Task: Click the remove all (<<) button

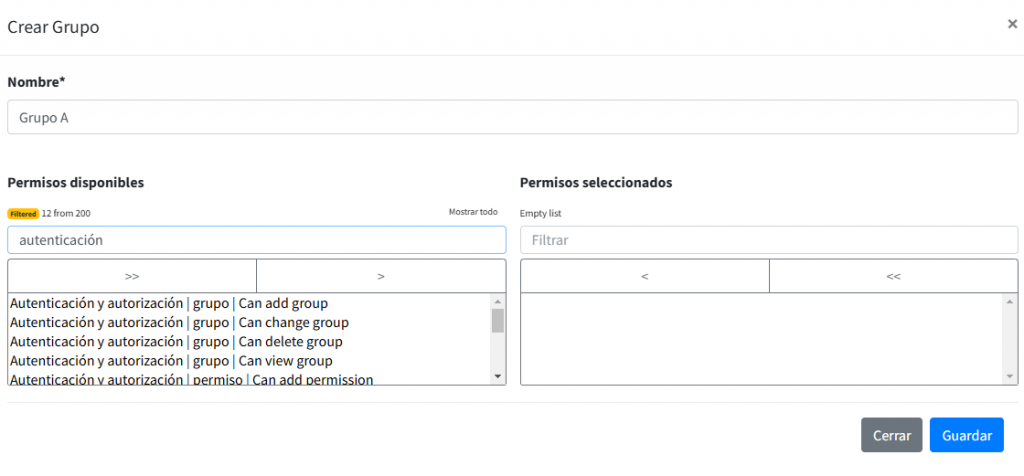Action: pos(893,276)
